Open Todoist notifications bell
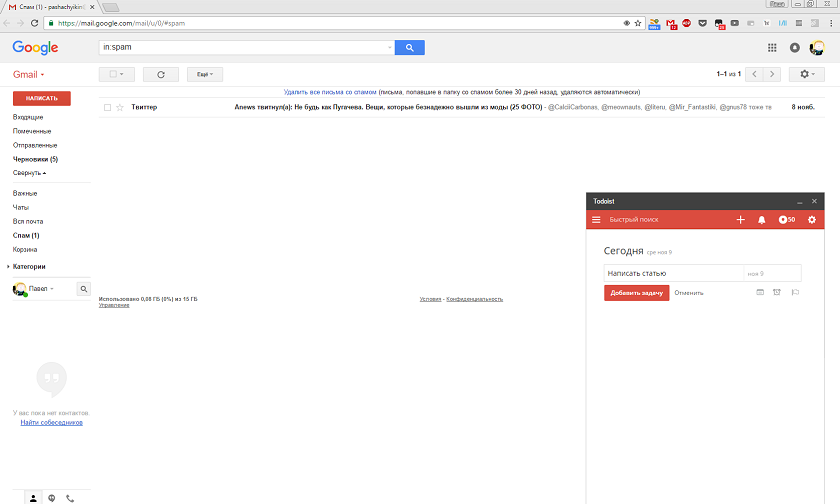 (x=761, y=220)
